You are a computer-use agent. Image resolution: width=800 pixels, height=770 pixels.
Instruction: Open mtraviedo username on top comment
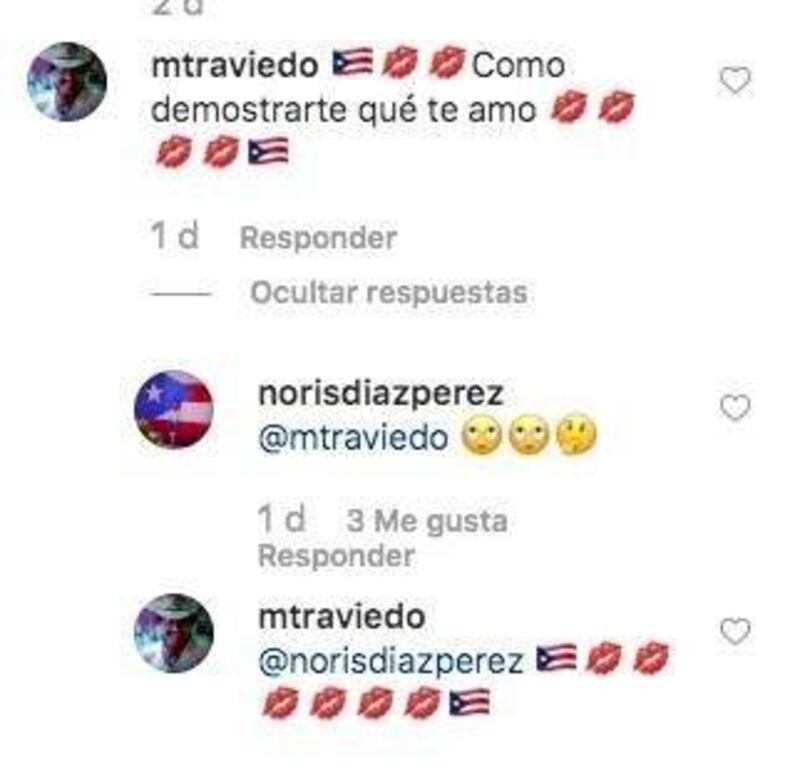coord(235,66)
